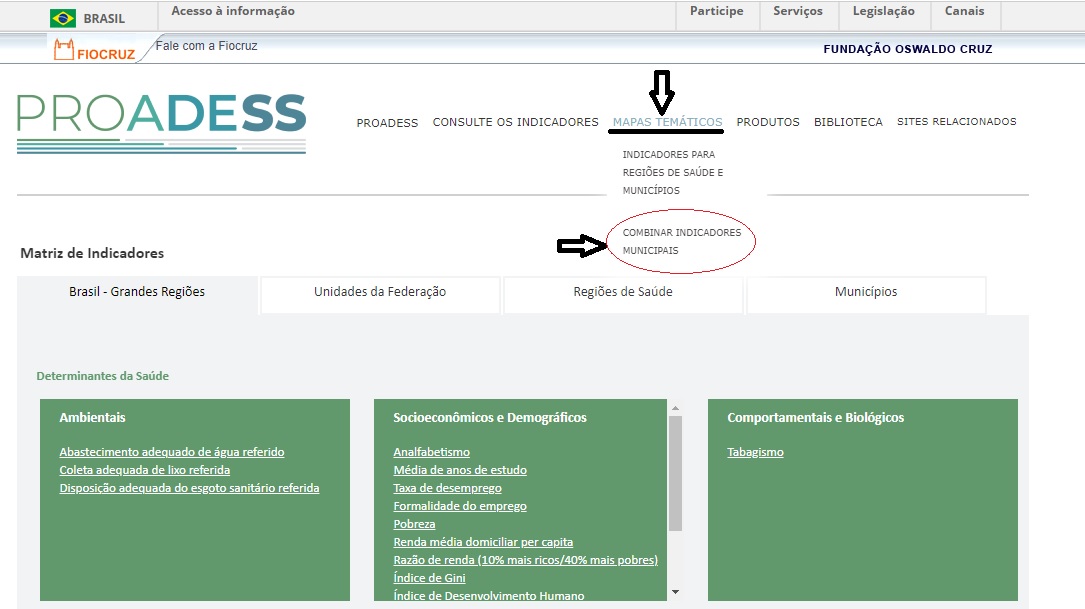Open the PROADESS logo homepage
Screen dimensions: 1085x609
point(161,122)
